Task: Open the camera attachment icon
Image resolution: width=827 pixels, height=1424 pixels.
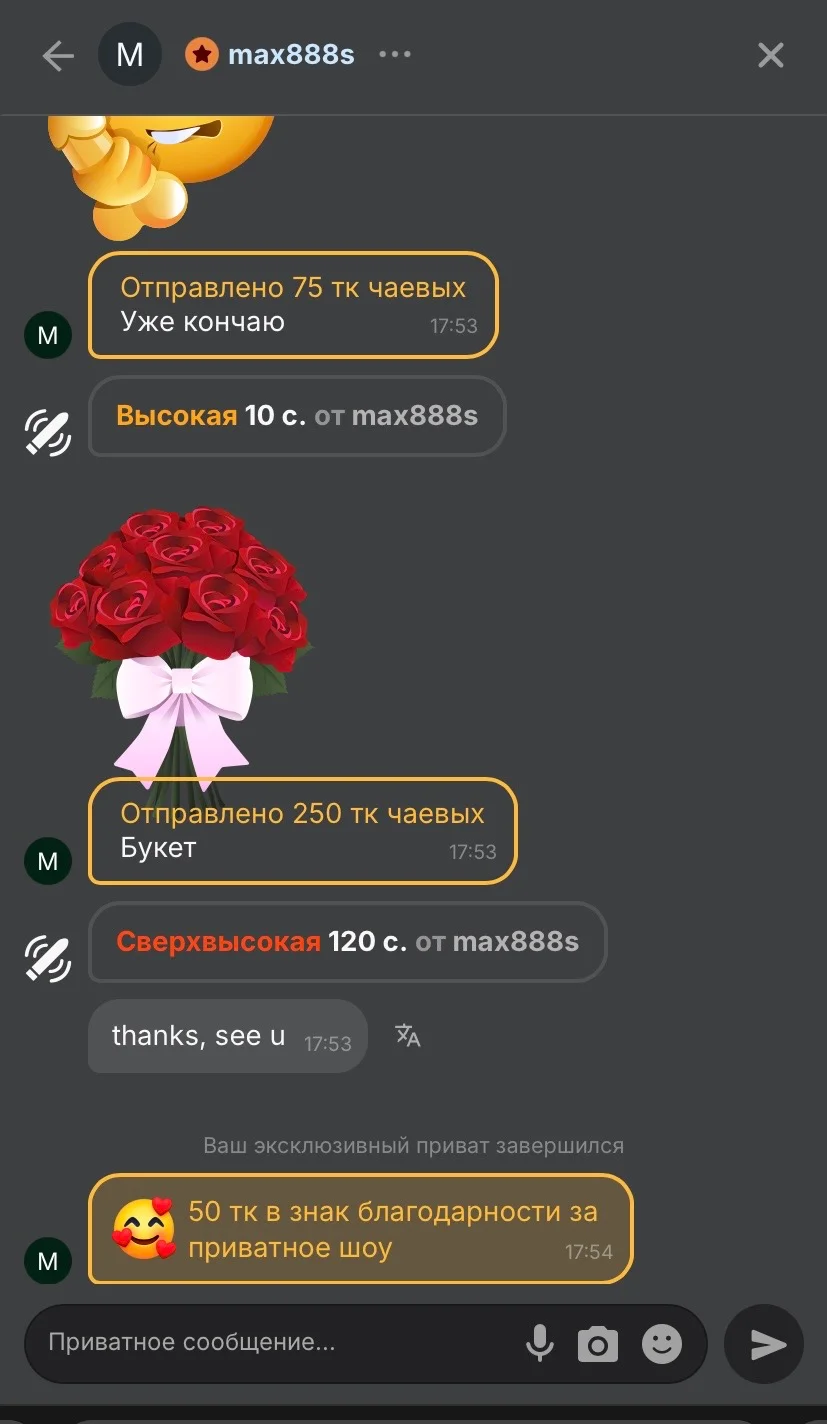Action: [x=598, y=1344]
